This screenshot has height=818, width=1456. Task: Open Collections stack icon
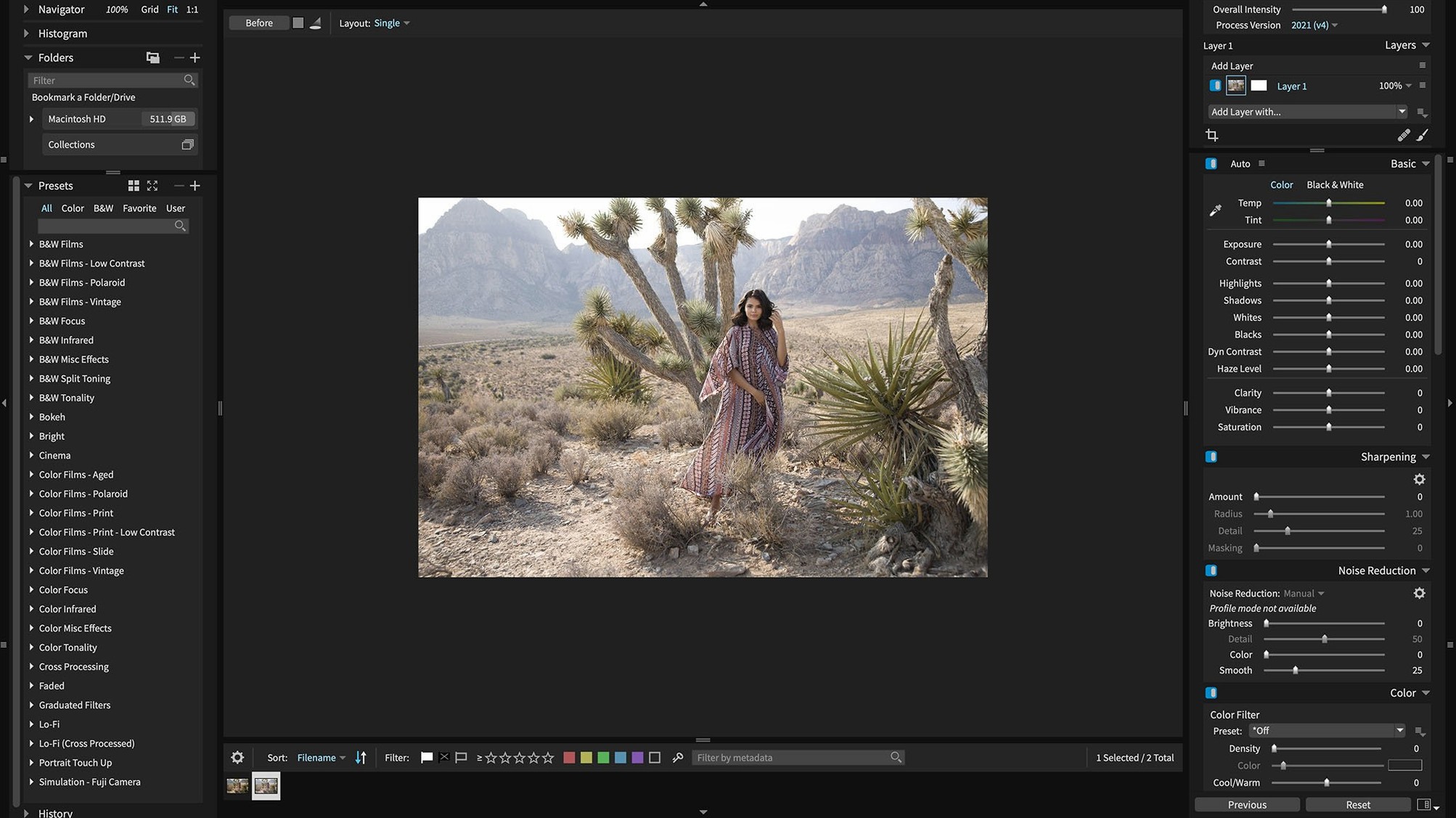tap(187, 144)
